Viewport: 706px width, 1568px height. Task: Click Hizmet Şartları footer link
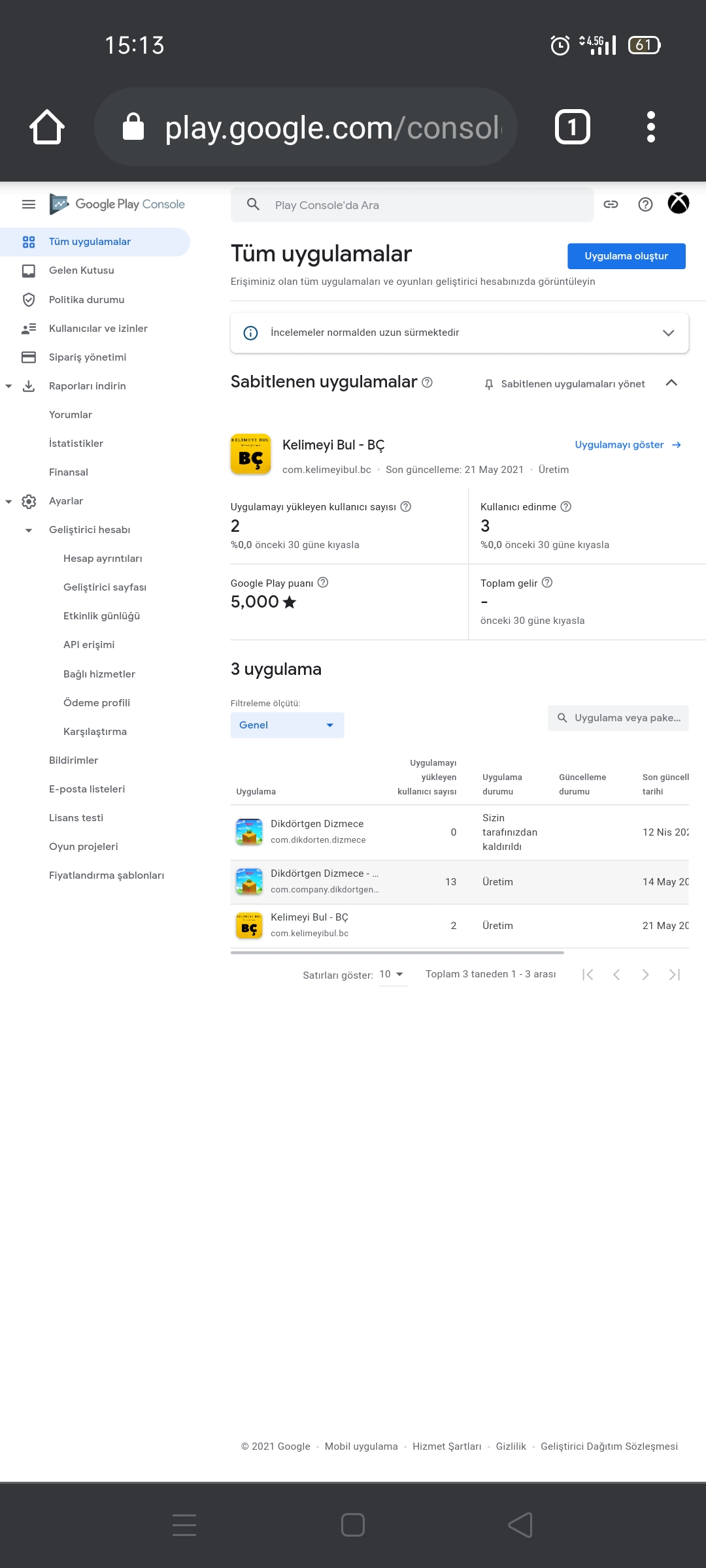click(x=446, y=1446)
